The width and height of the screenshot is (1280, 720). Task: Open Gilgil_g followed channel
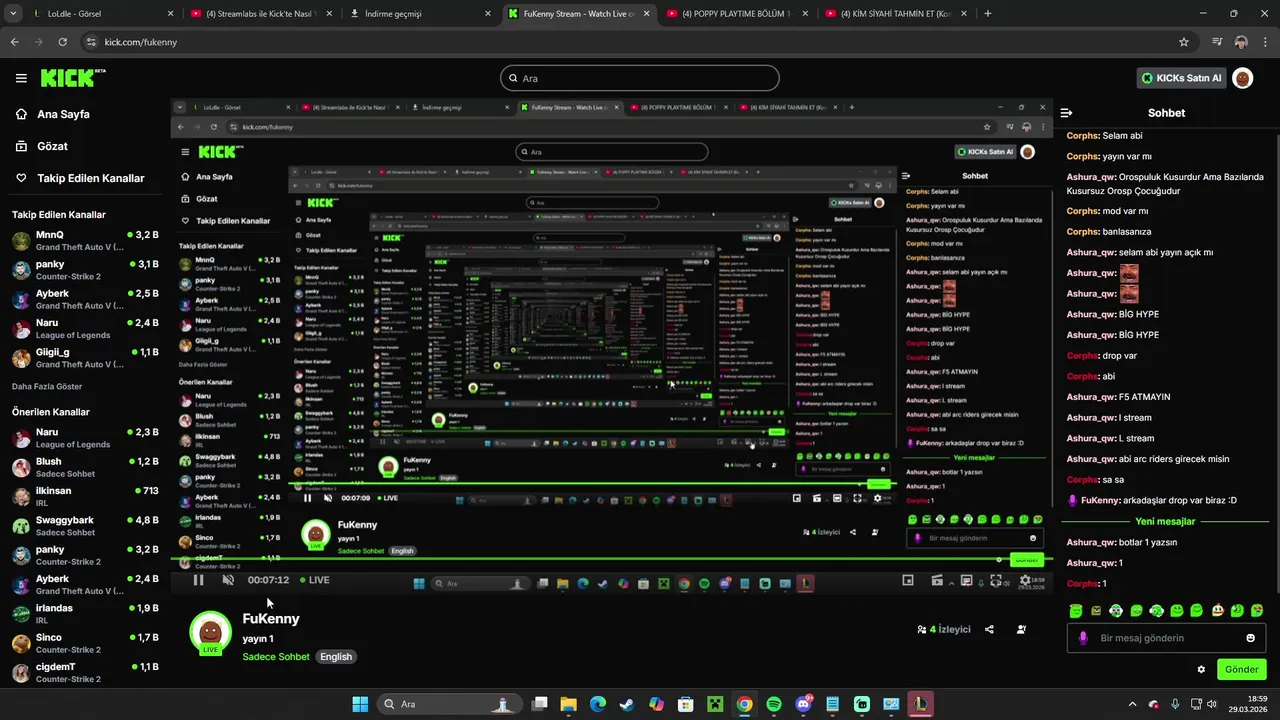(x=85, y=358)
